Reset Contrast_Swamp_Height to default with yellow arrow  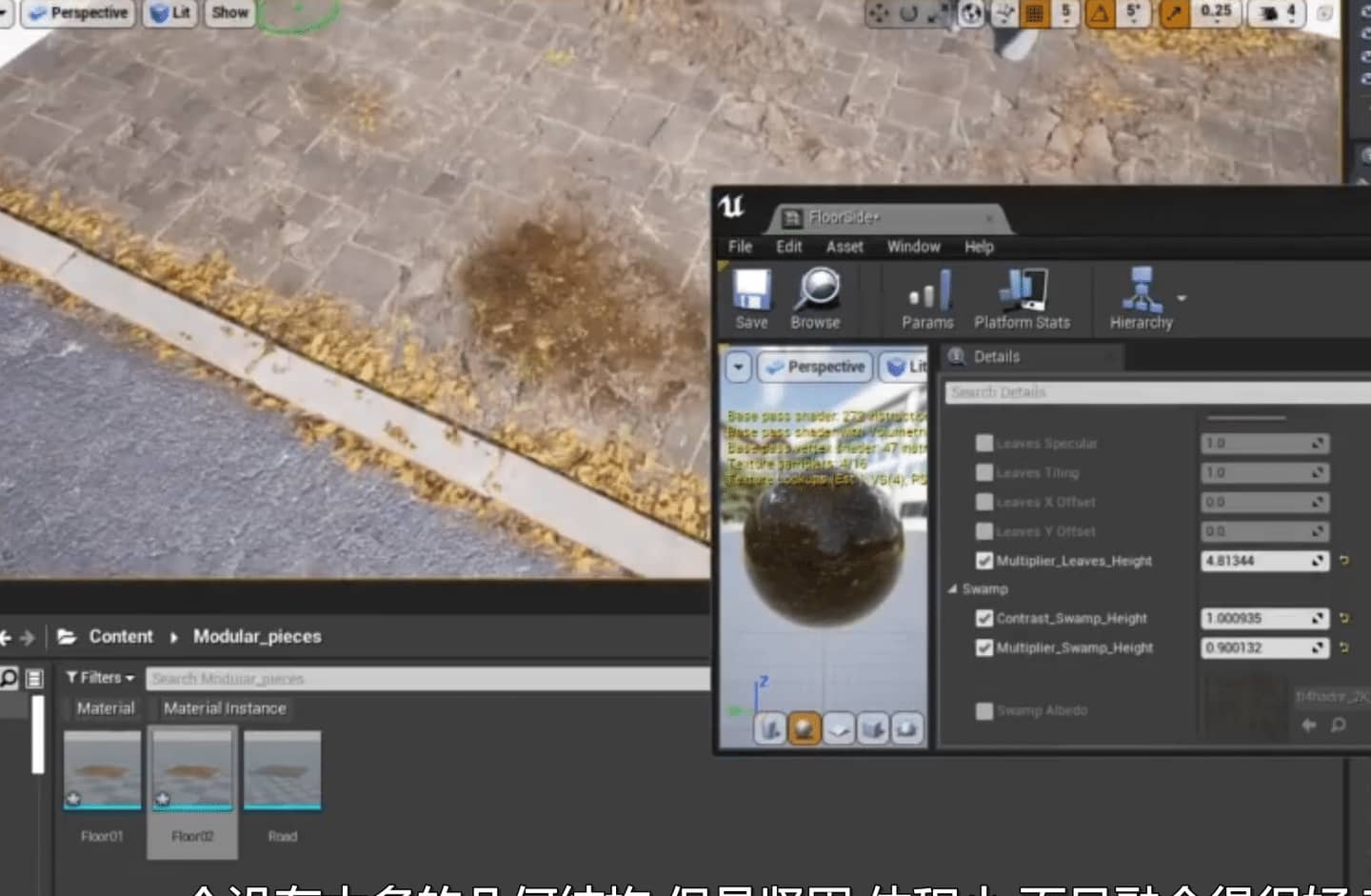tap(1344, 619)
